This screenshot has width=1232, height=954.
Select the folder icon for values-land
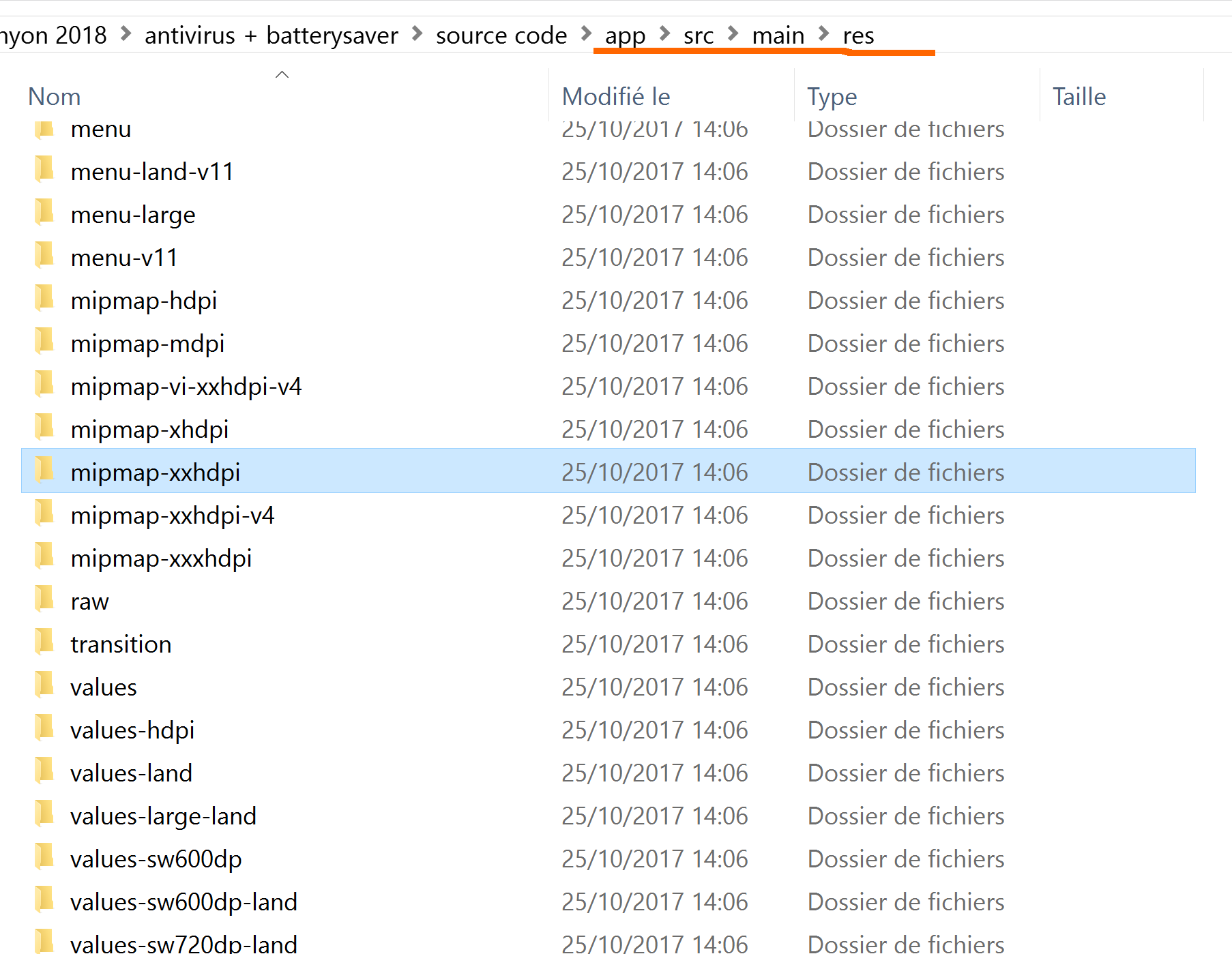44,771
